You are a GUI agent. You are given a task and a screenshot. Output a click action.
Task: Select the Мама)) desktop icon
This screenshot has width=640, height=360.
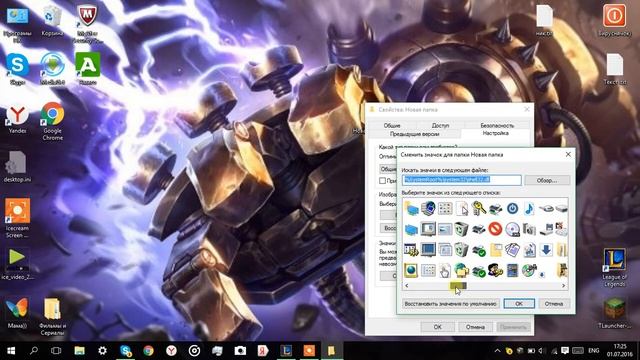(17, 313)
